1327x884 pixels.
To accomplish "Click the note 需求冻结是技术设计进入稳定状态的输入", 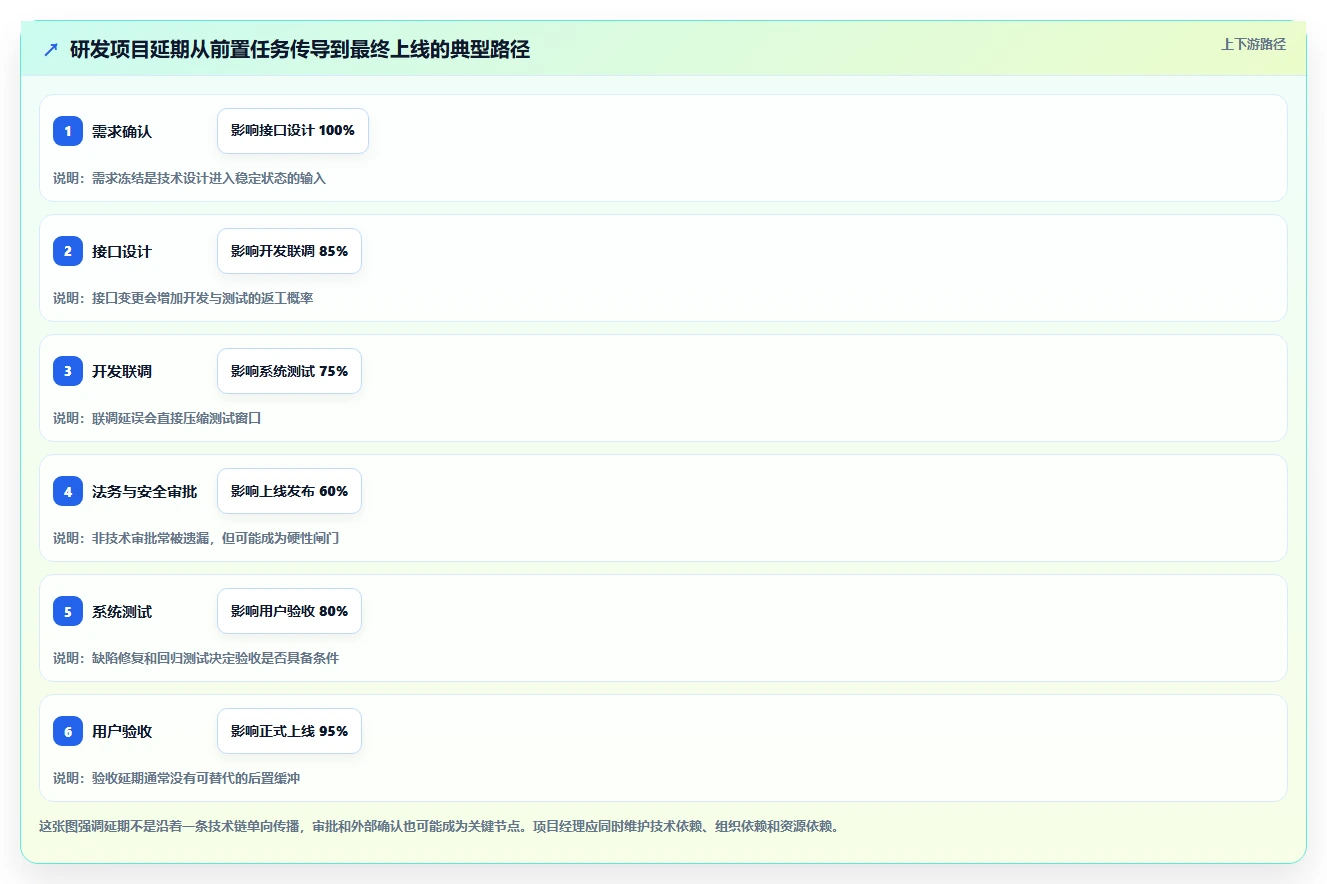I will pos(209,178).
